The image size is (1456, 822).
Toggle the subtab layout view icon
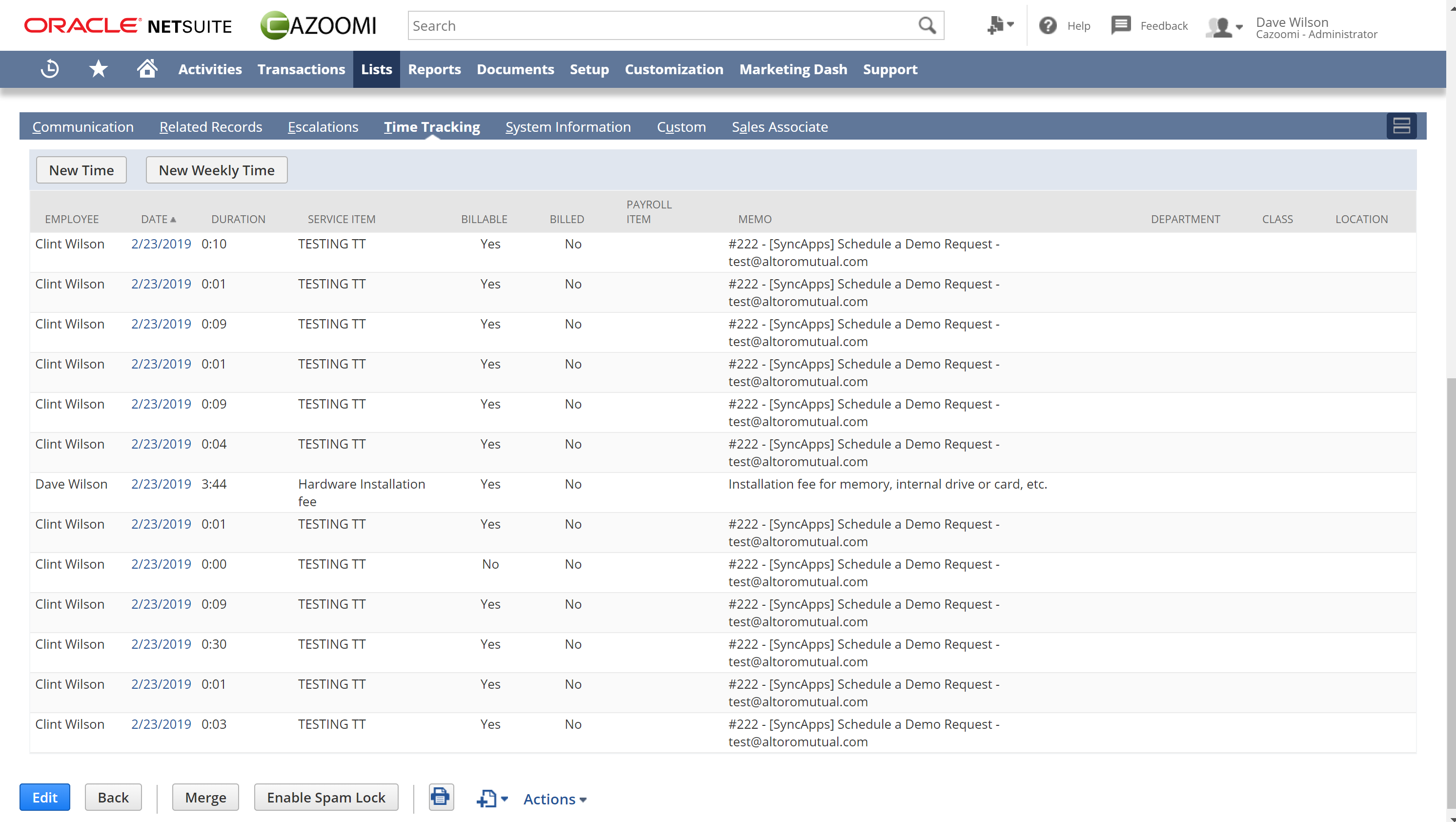pyautogui.click(x=1401, y=126)
